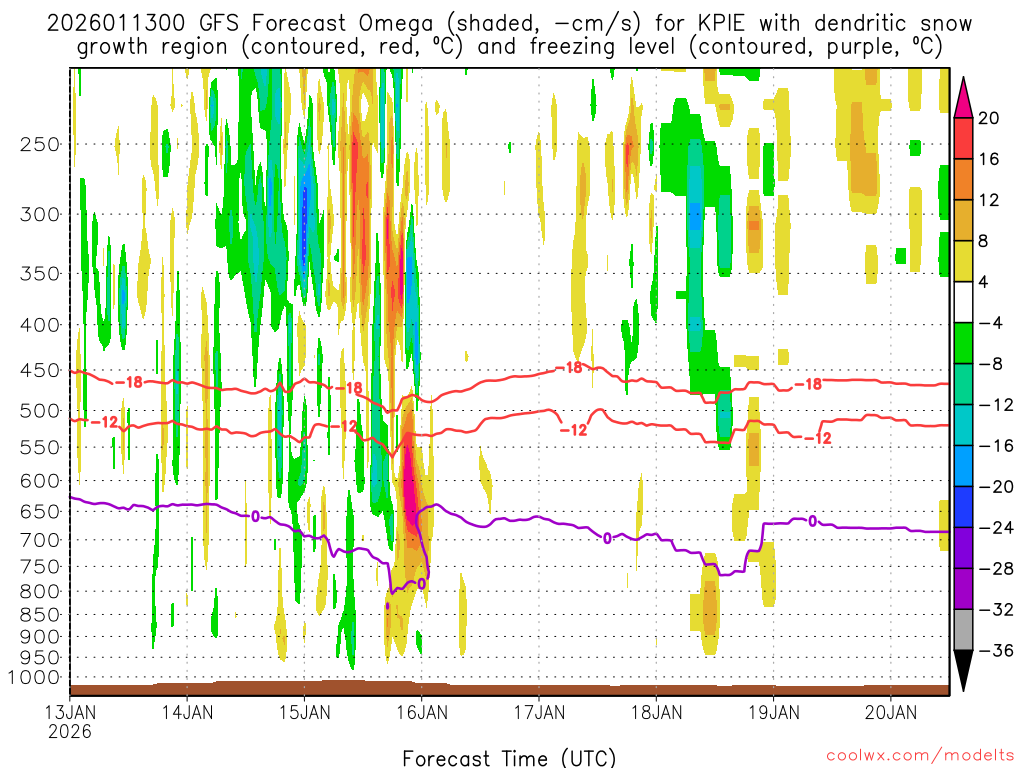This screenshot has width=1024, height=768.
Task: Select the yellow colorbar segment between 4 and 8
Action: (965, 262)
